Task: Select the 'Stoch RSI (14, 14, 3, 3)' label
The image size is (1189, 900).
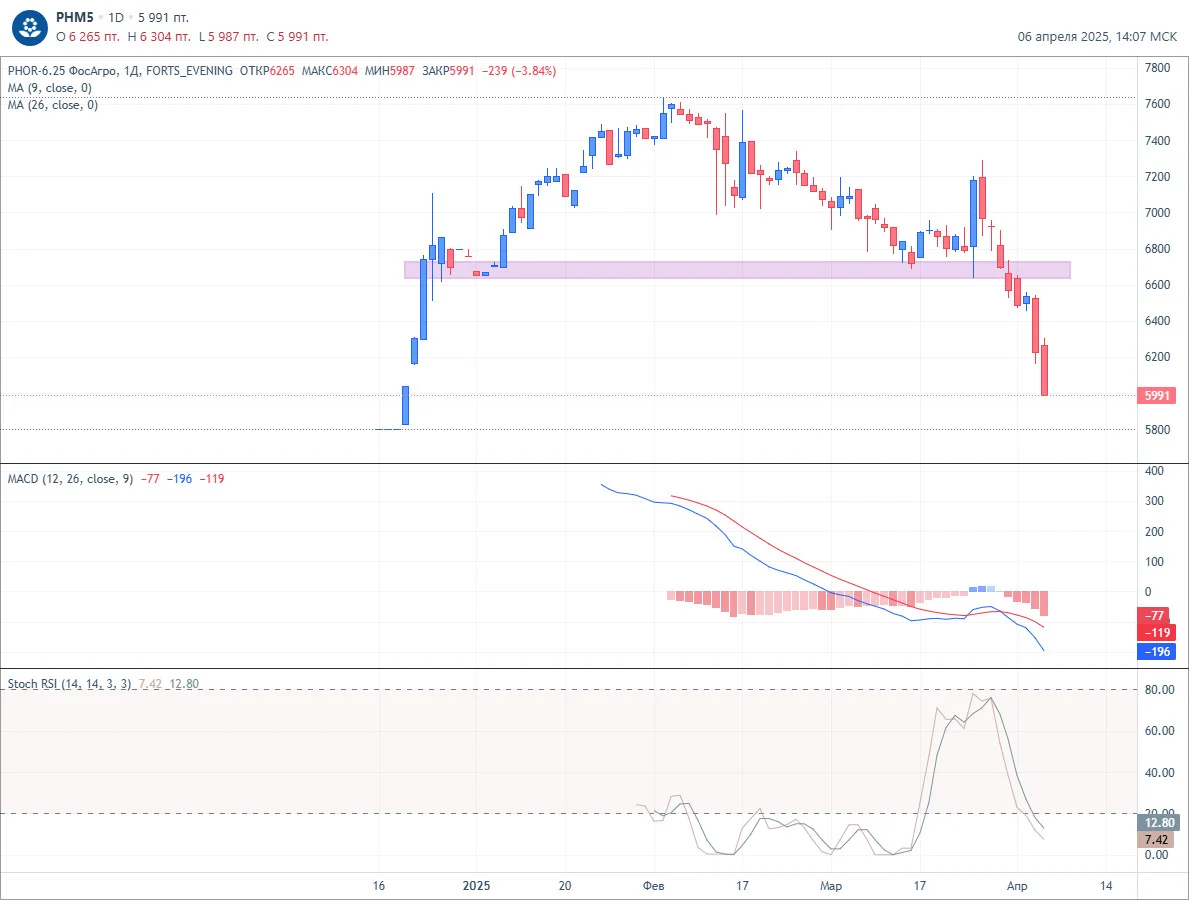Action: (x=69, y=684)
